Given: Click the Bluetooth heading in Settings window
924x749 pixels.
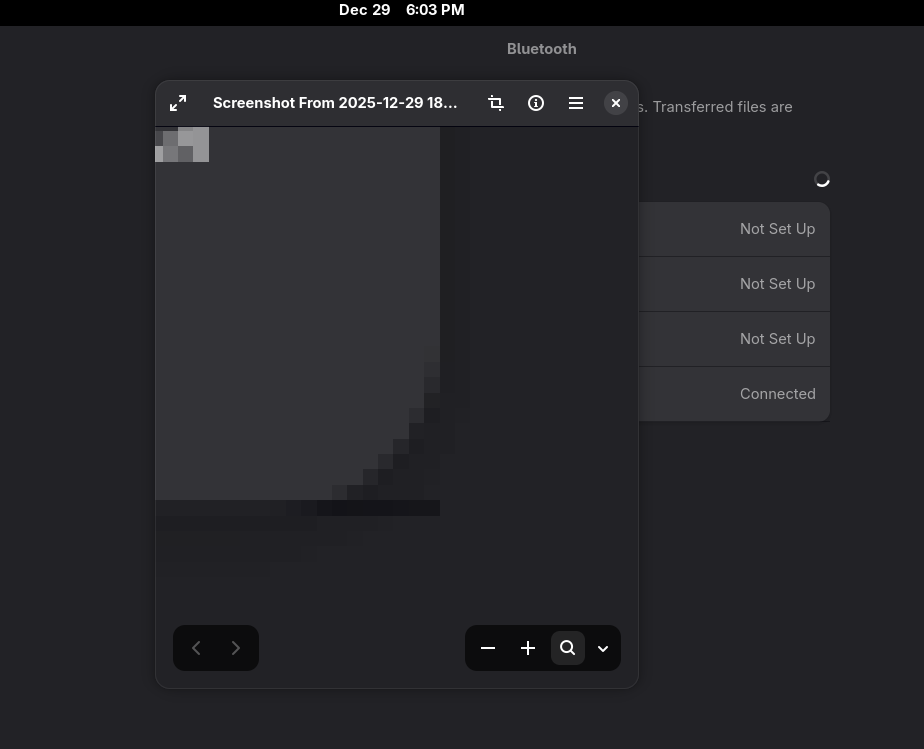Looking at the screenshot, I should 542,49.
